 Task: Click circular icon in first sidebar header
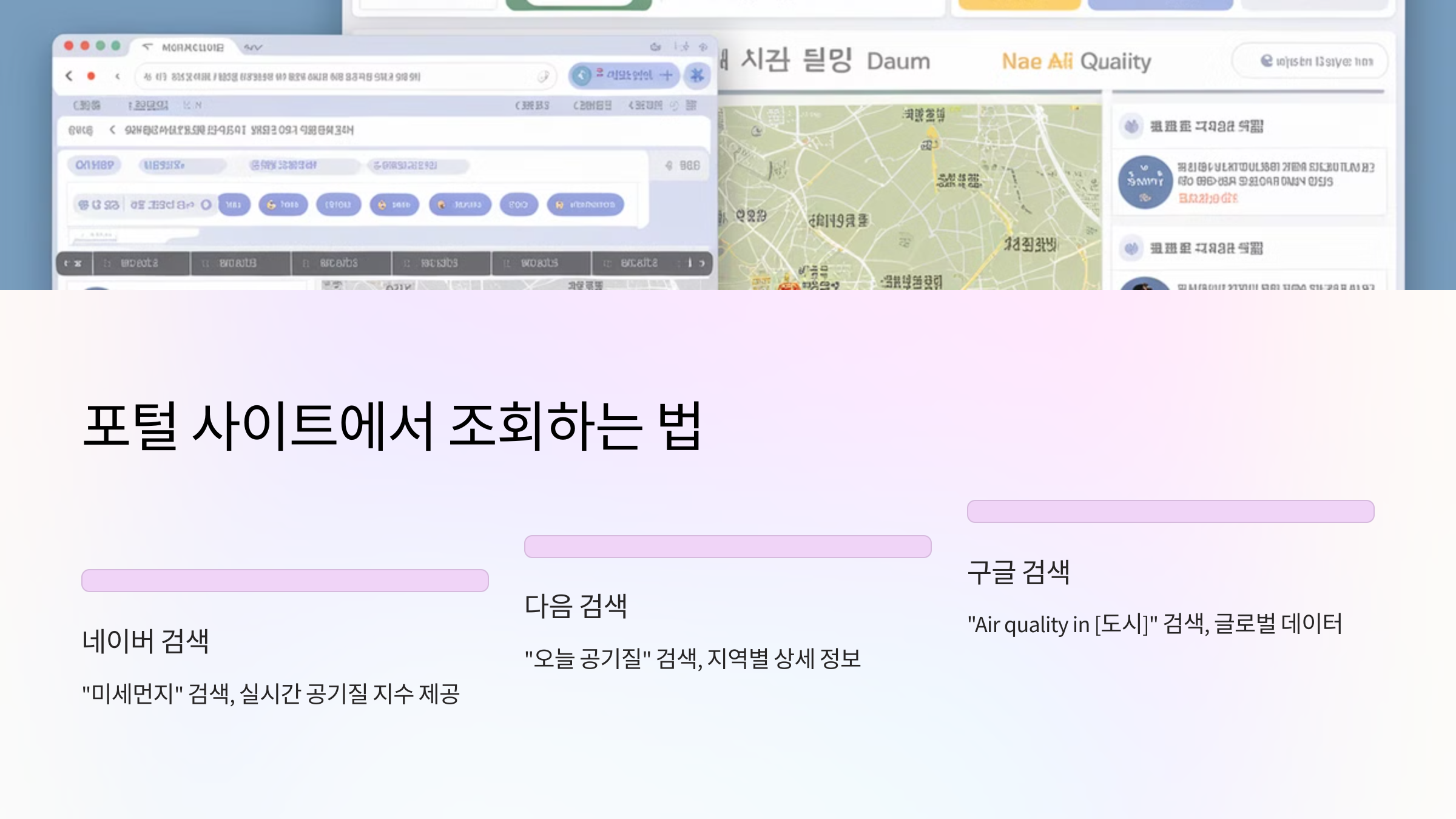tap(1131, 126)
